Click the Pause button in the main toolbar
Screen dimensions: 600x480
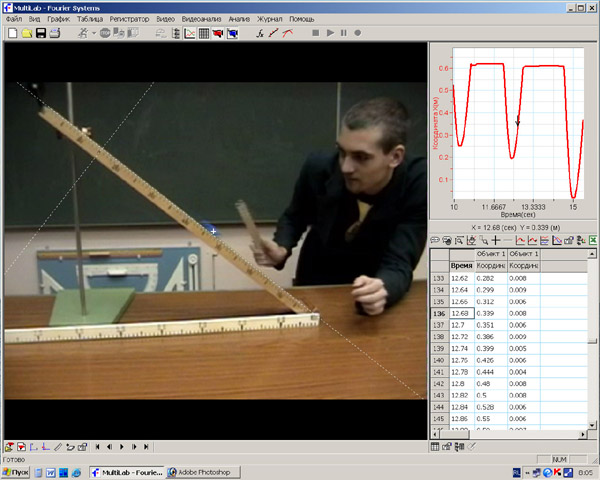344,33
